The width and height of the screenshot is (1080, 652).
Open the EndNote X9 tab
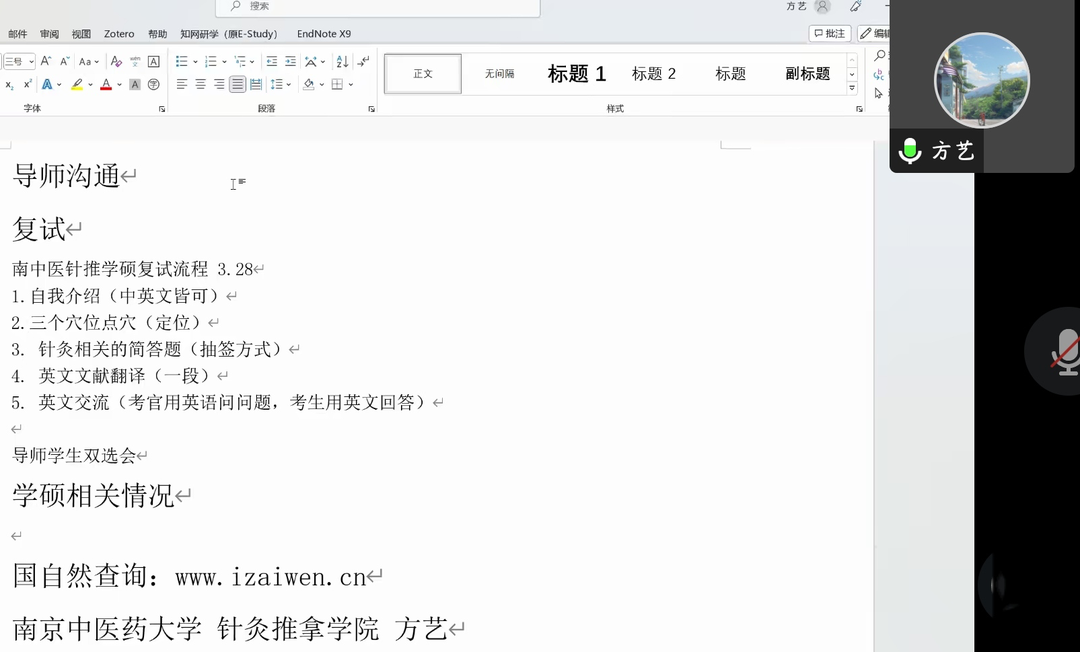point(324,34)
